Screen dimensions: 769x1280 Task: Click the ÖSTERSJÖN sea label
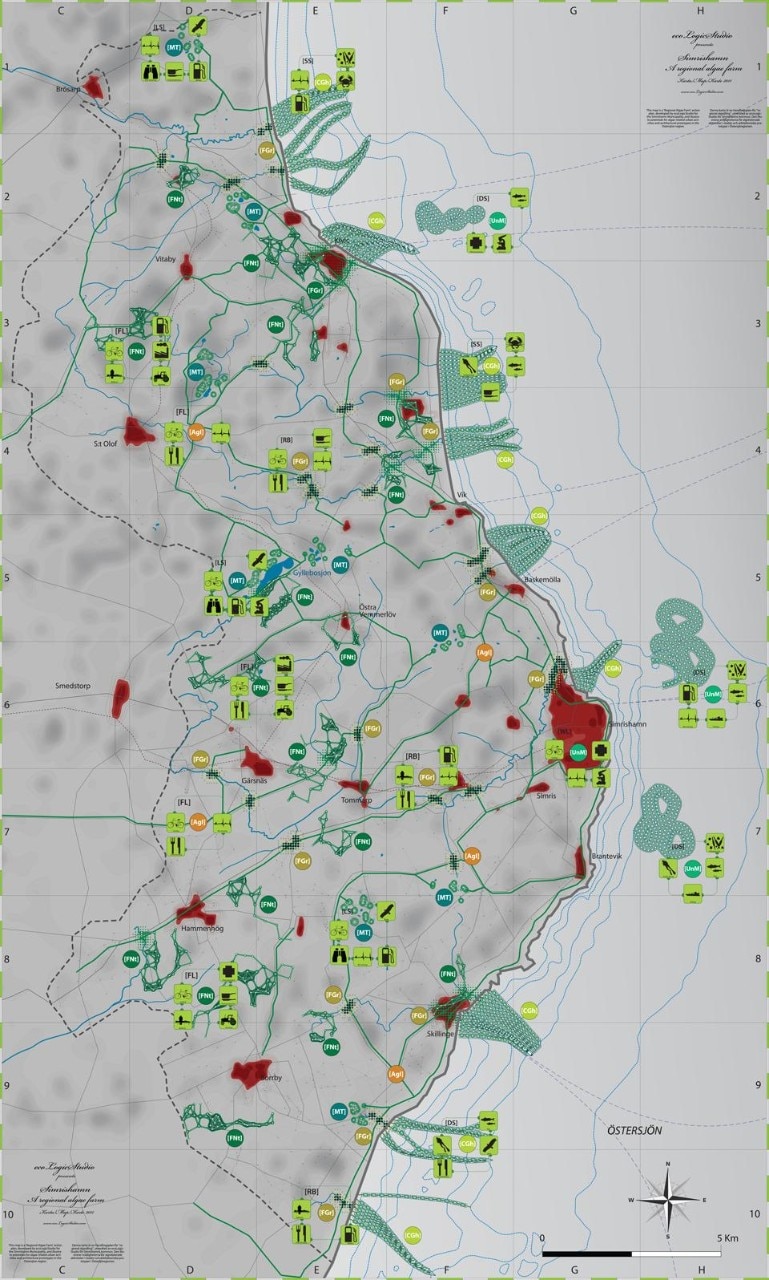coord(635,1130)
